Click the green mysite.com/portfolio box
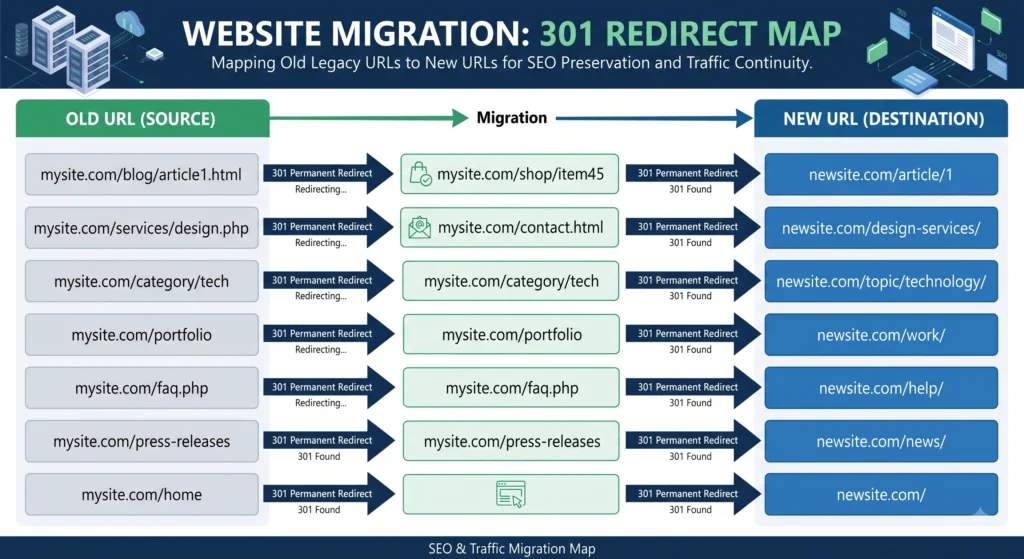Screen dimensions: 1024x559 511,334
